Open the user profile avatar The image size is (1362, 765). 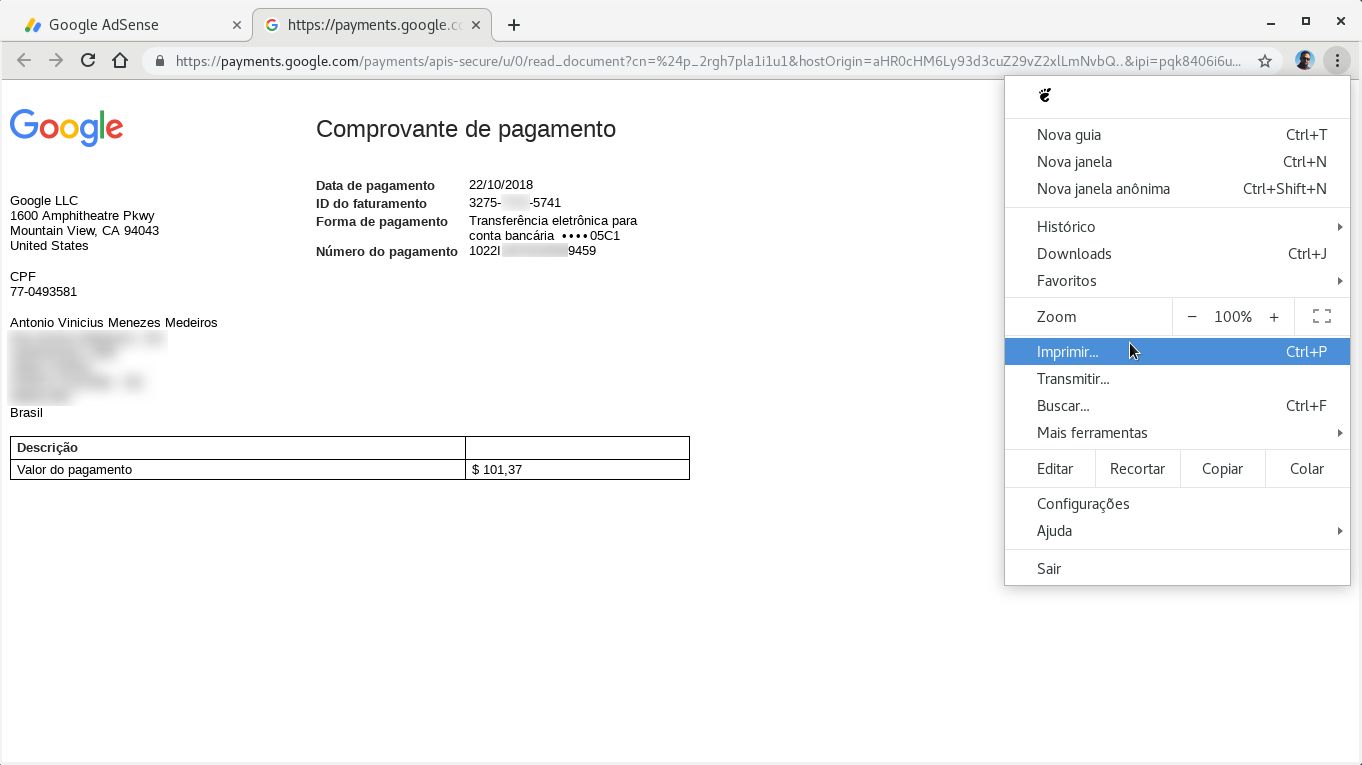(1304, 61)
